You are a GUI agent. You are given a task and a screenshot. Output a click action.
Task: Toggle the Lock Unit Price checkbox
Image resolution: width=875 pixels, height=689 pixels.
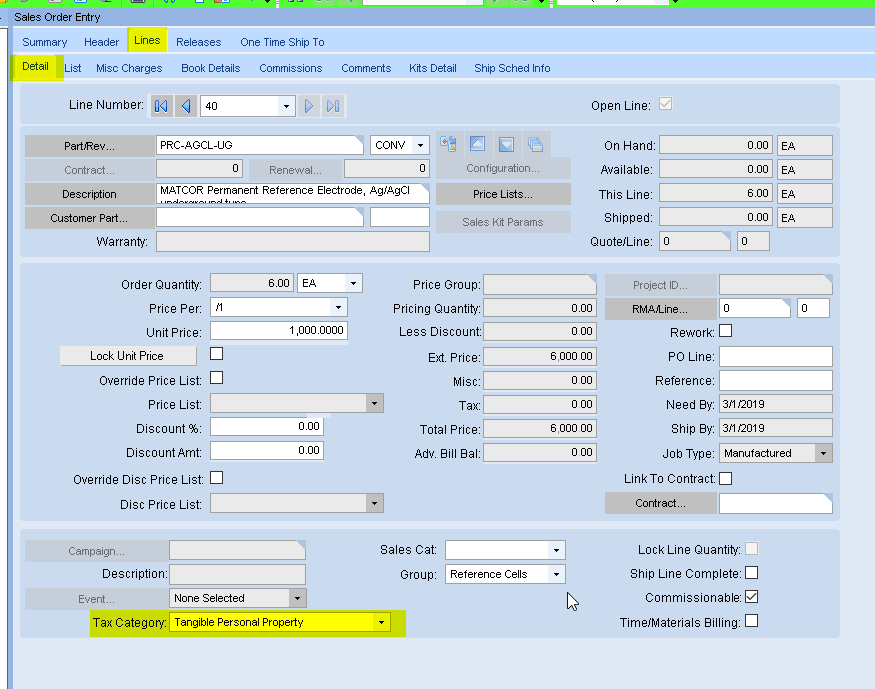tap(217, 354)
